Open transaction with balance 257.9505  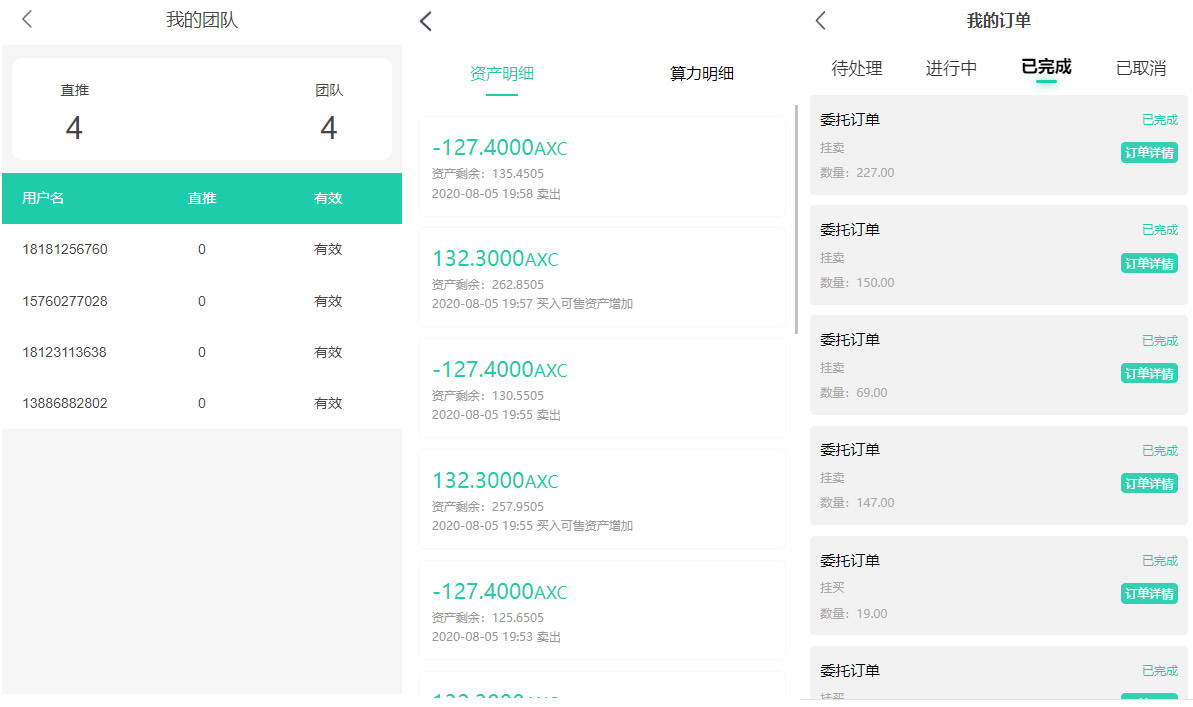coord(602,499)
